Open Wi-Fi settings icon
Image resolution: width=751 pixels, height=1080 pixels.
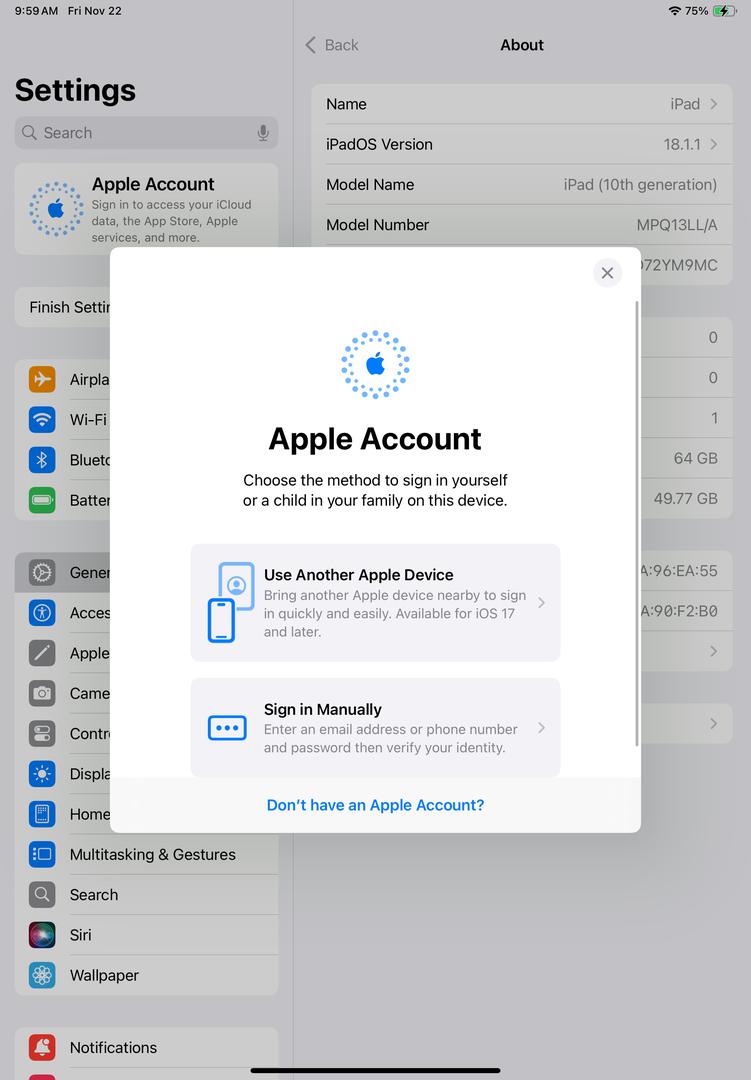coord(42,419)
